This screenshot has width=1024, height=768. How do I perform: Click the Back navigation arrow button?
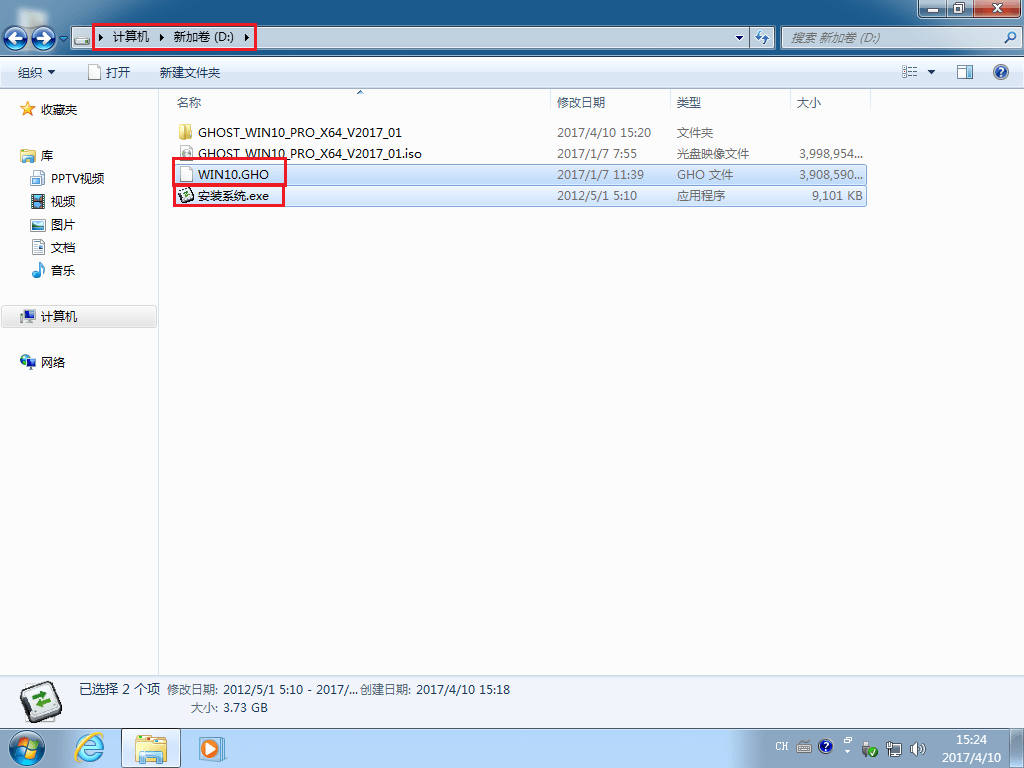click(16, 38)
